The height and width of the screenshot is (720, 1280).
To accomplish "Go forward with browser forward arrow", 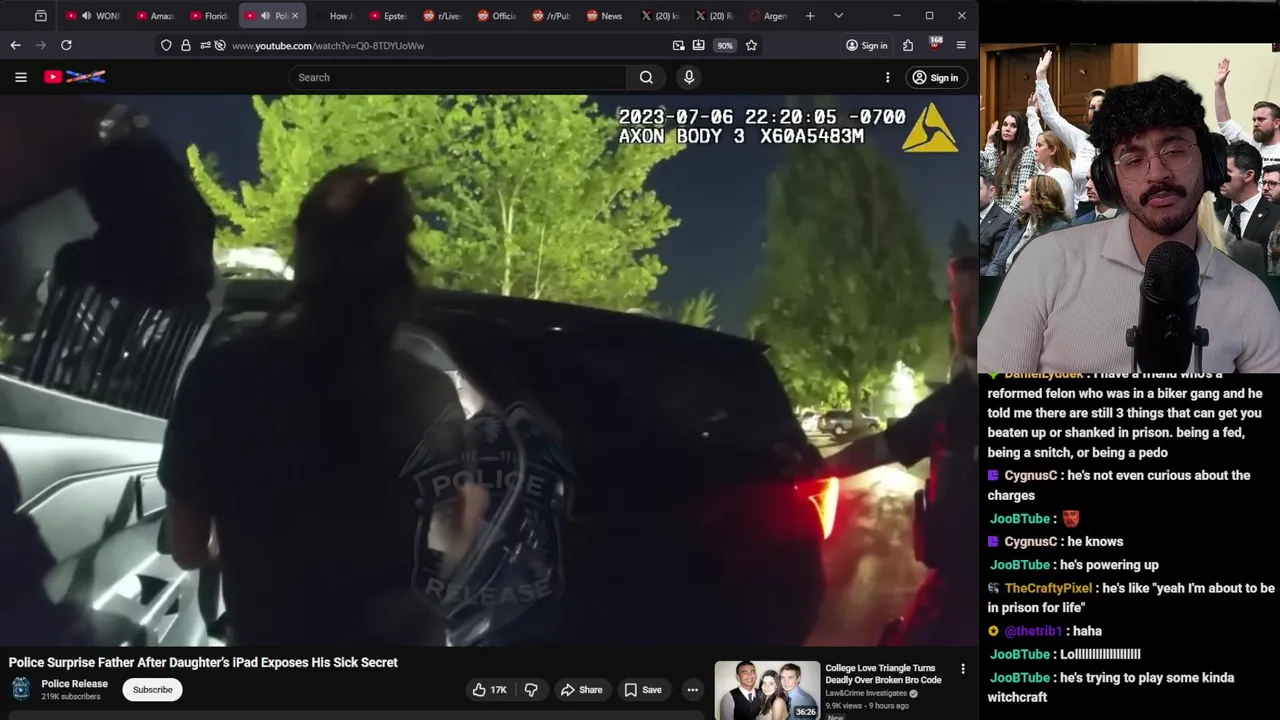I will pos(41,45).
